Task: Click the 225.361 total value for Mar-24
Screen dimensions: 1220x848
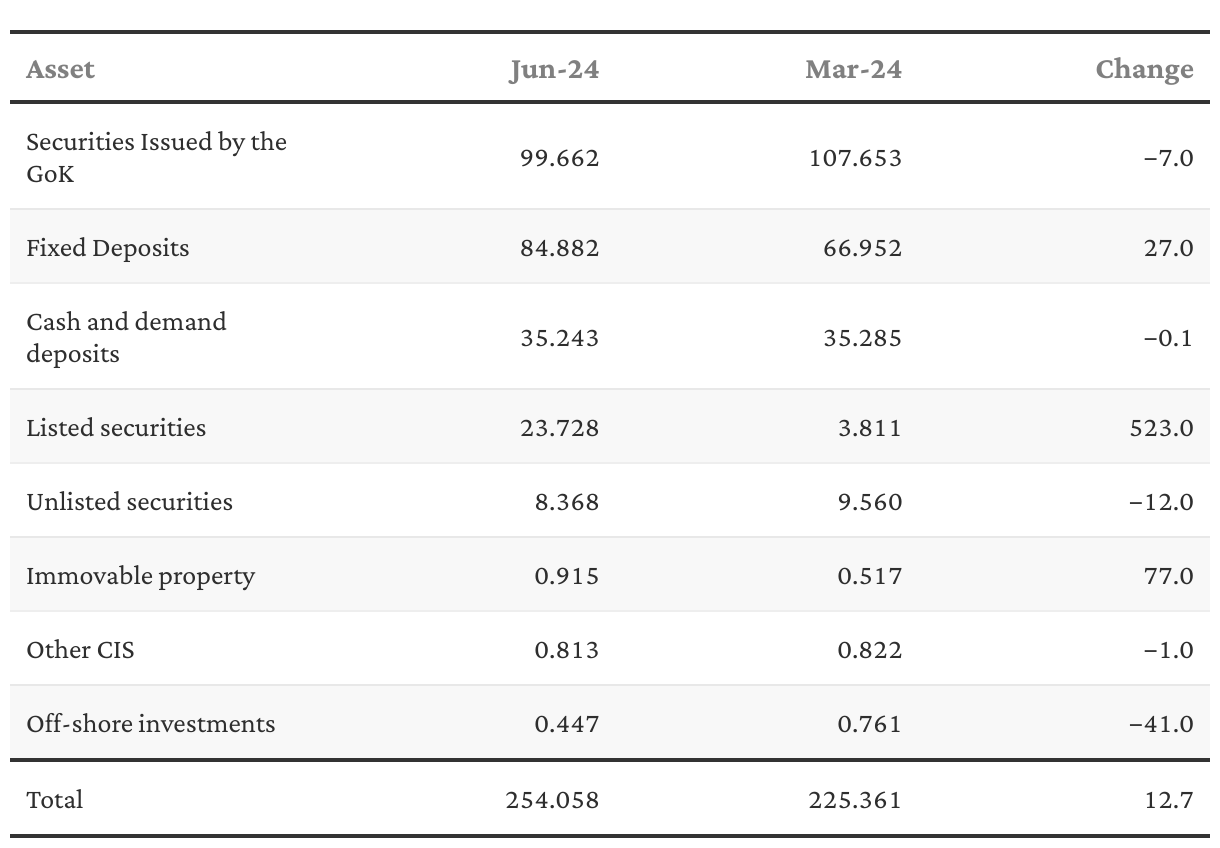Action: [855, 800]
